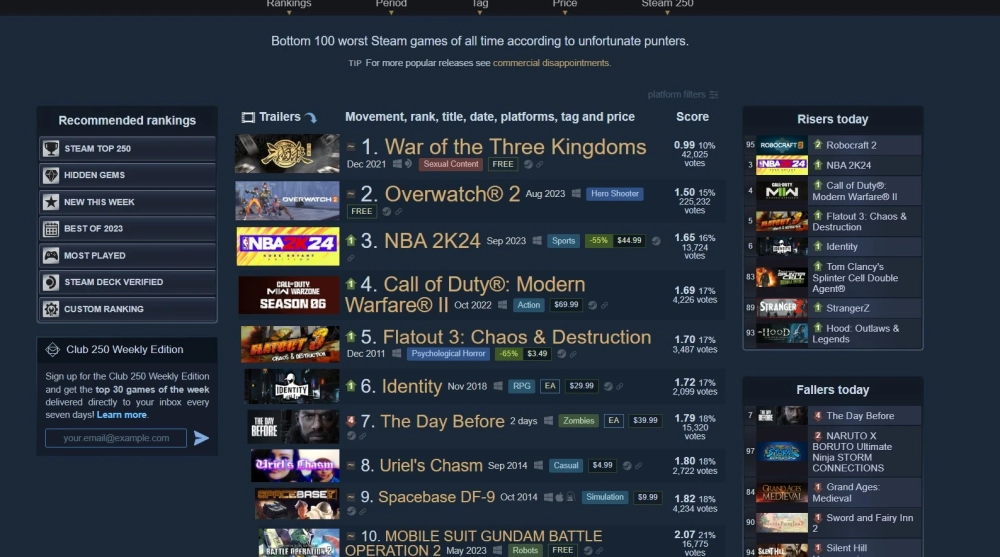
Task: Click the Learn more newsletter link
Action: click(x=121, y=415)
